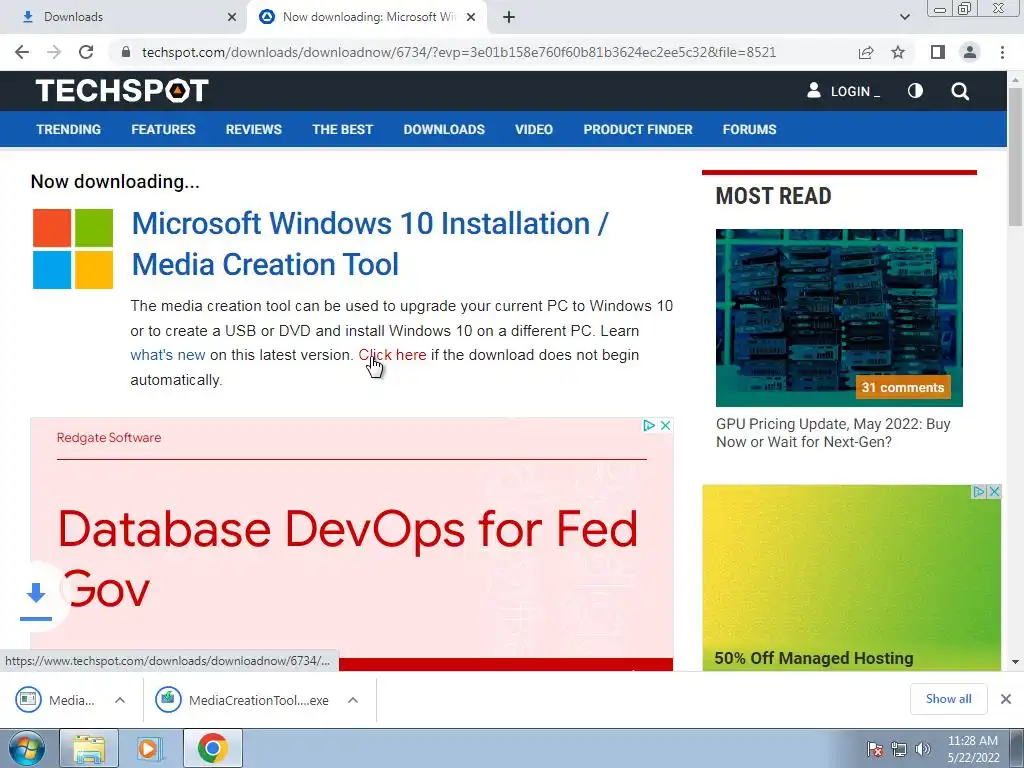Screen dimensions: 1024x768
Task: Click the Microsoft Windows logo image
Action: pyautogui.click(x=73, y=249)
